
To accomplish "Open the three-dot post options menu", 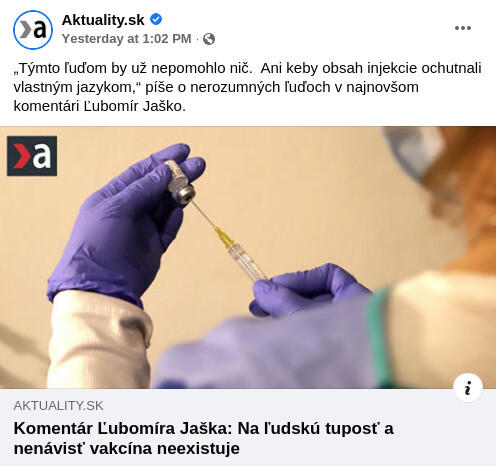I will point(463,28).
